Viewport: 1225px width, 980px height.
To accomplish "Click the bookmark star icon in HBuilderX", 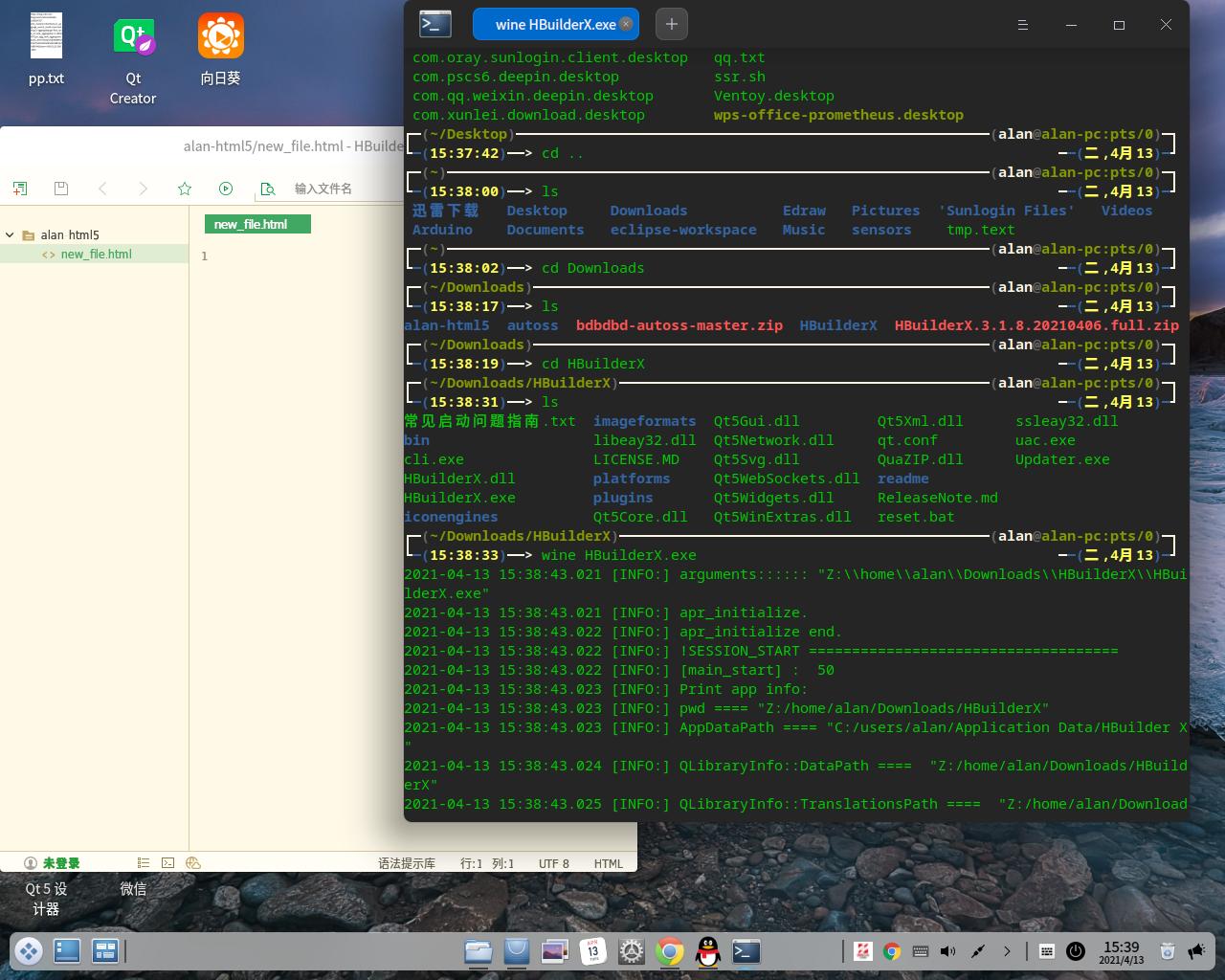I will coord(185,189).
